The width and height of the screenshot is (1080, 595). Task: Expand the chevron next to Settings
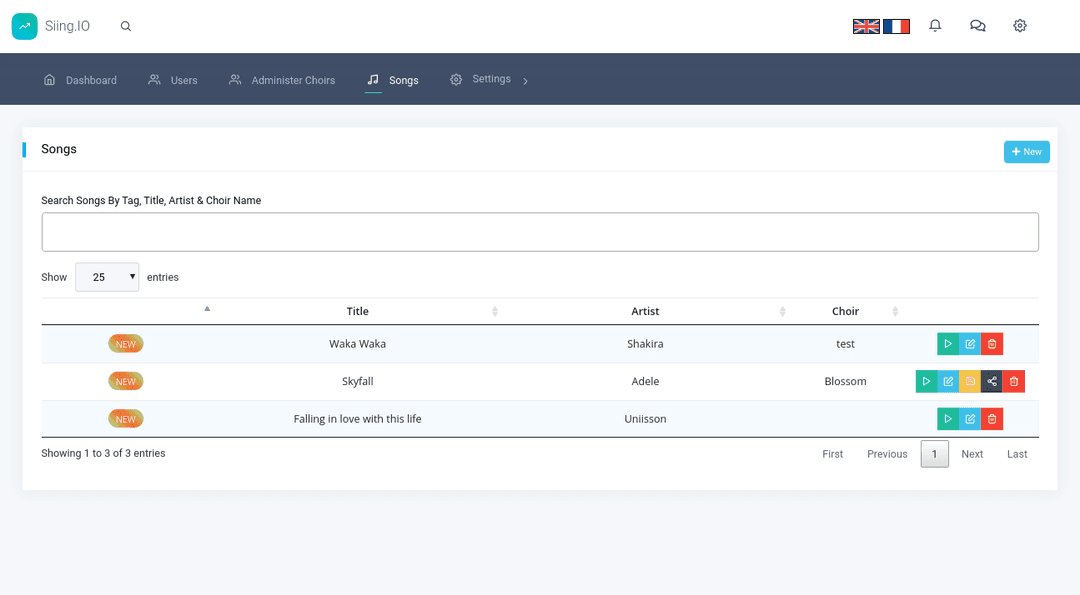tap(526, 81)
